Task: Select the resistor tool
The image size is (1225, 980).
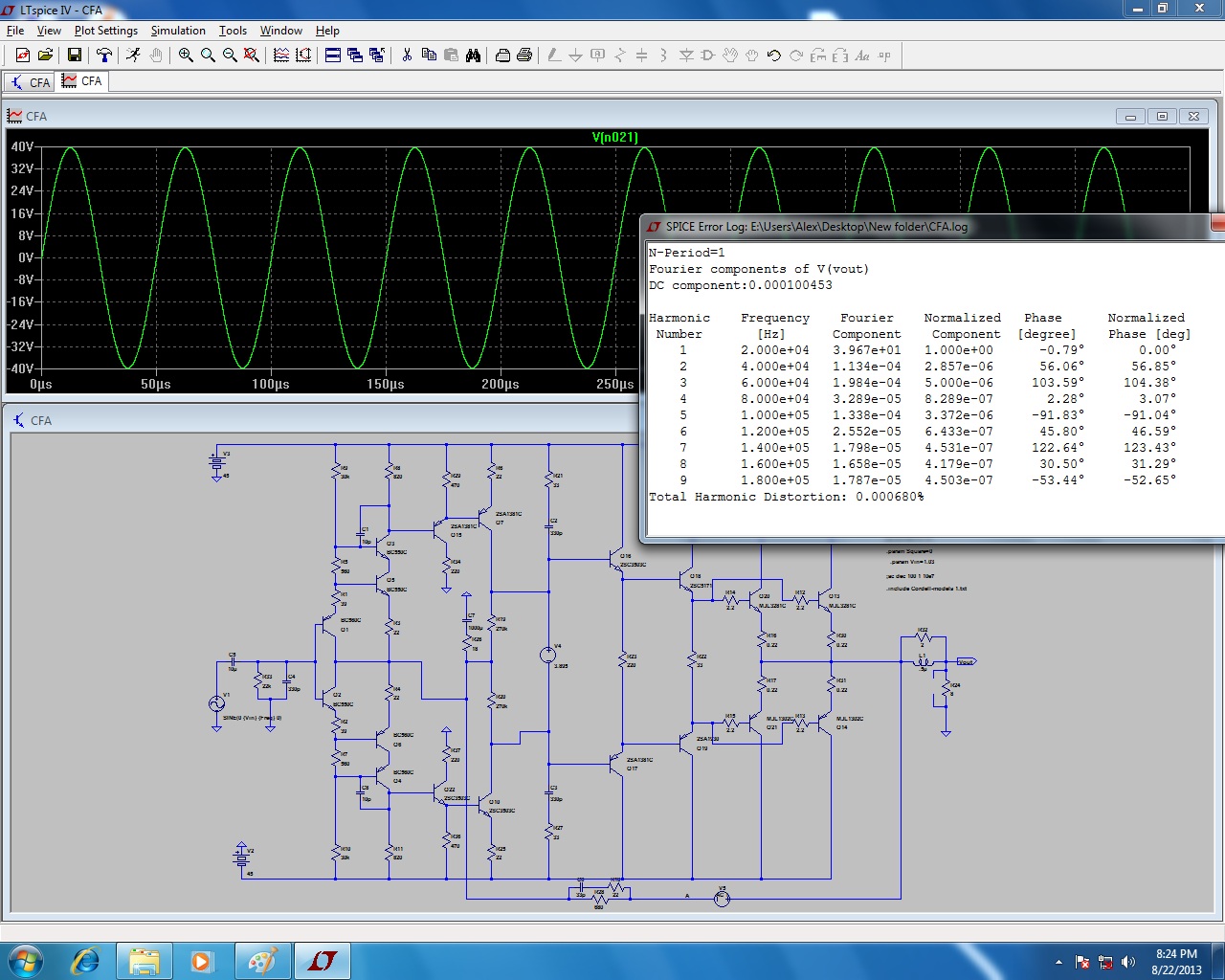Action: tap(620, 56)
